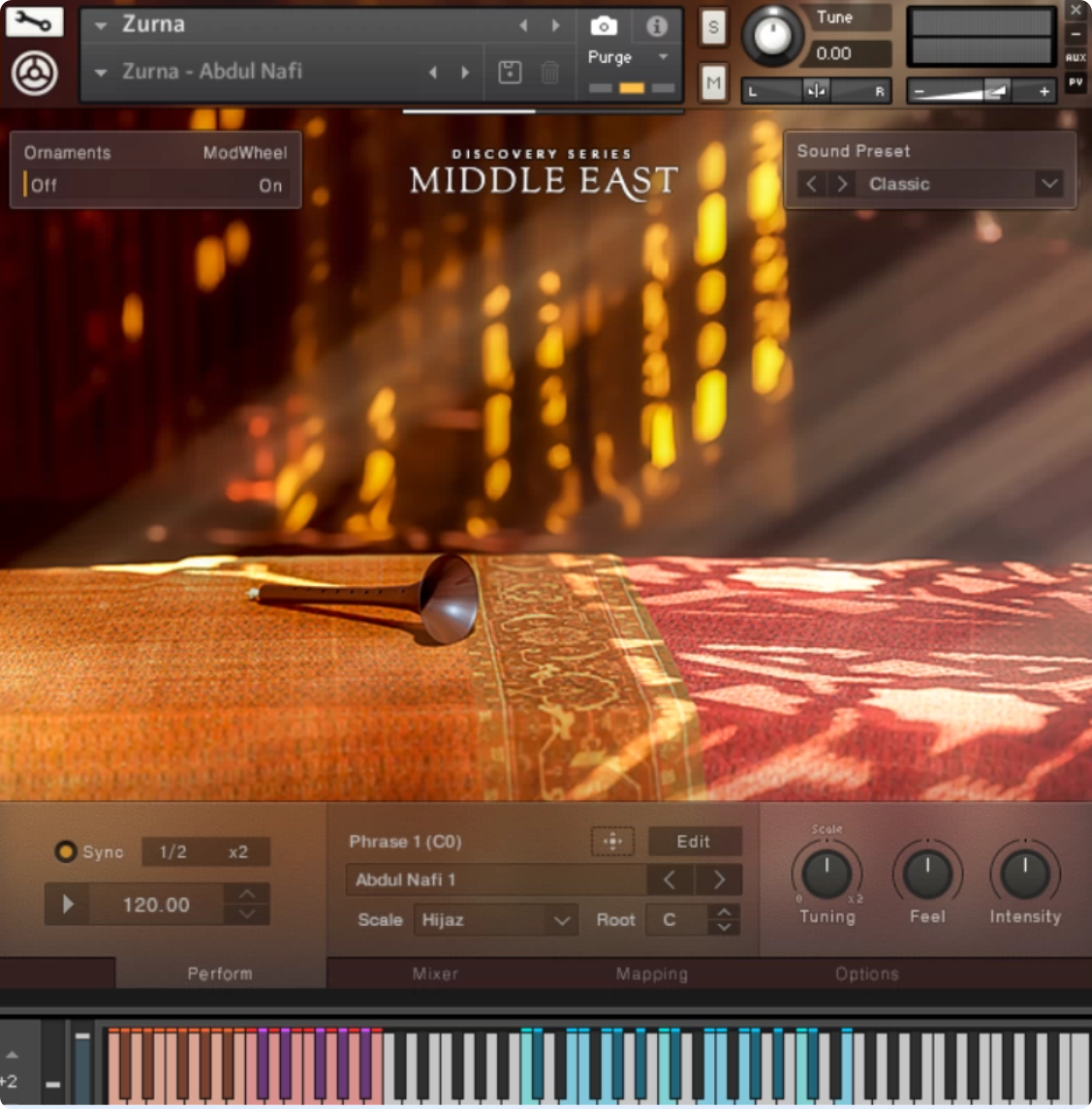Start phrase playback with play button
Image resolution: width=1092 pixels, height=1109 pixels.
tap(68, 904)
